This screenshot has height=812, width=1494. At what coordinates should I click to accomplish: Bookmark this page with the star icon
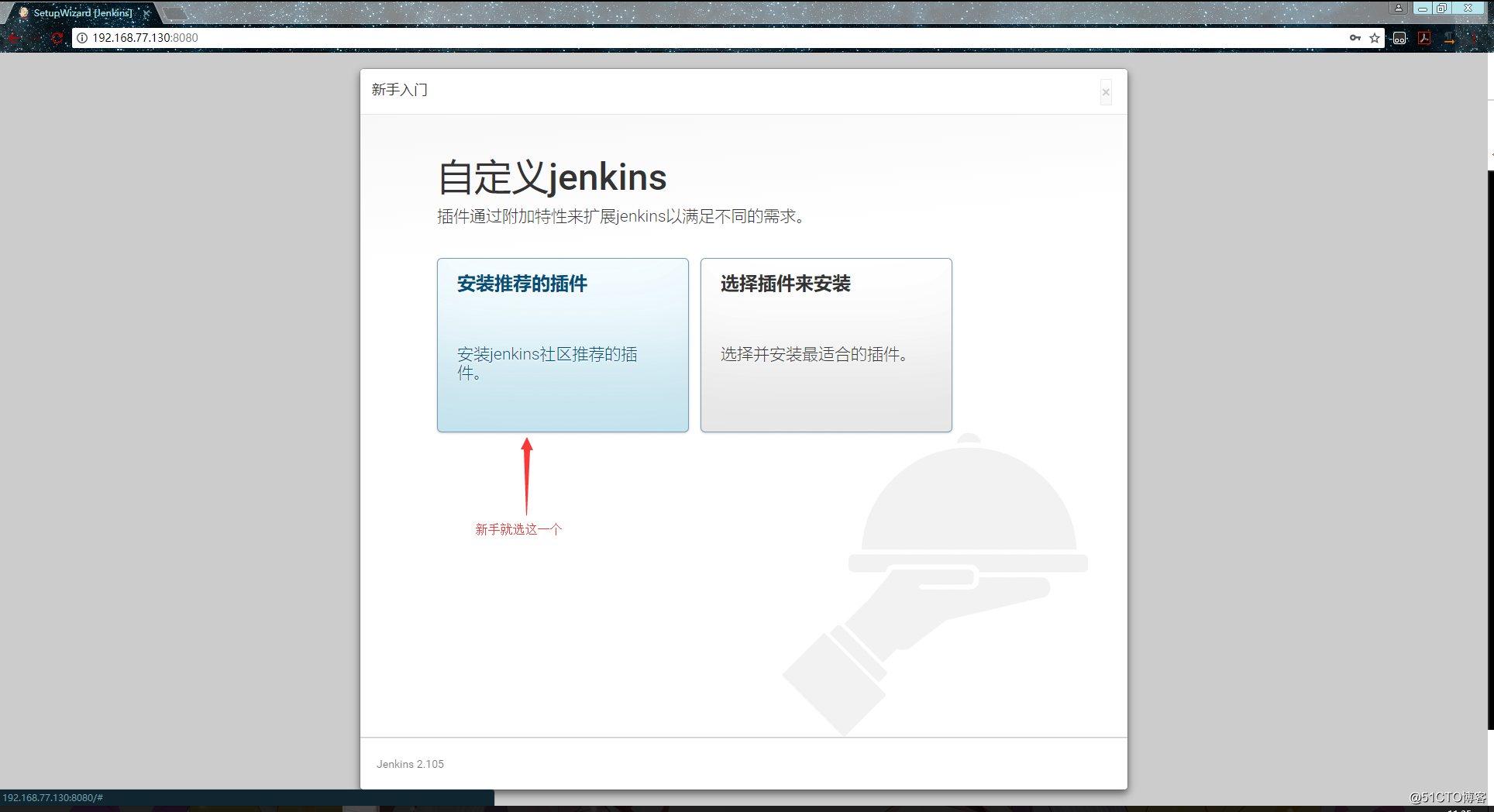1375,37
